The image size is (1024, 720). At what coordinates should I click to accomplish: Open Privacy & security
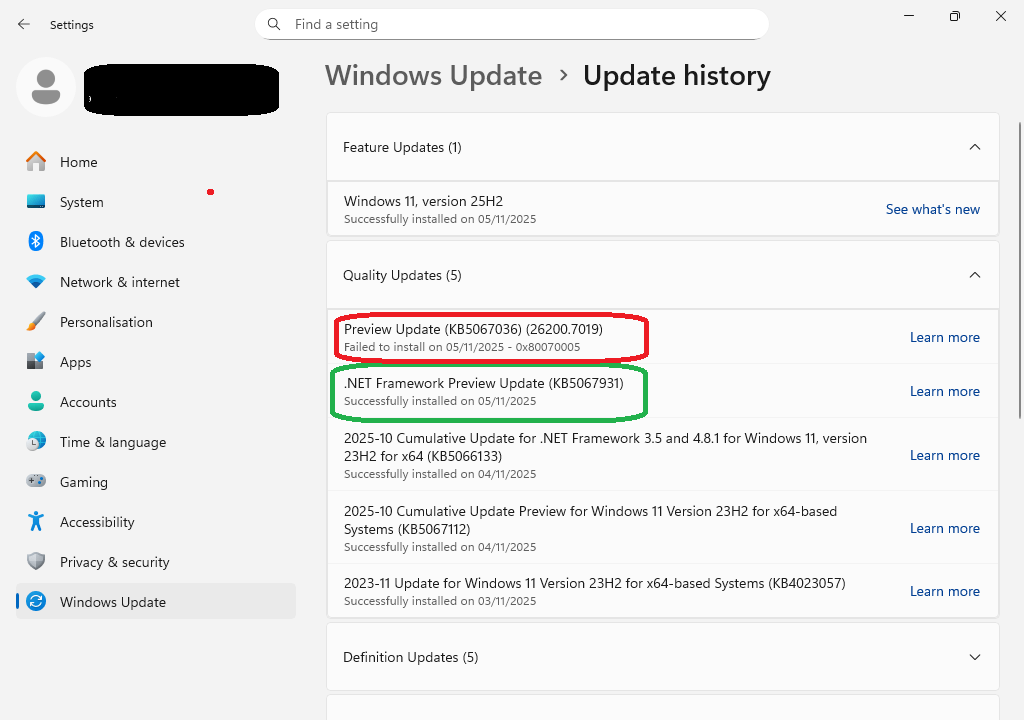pos(156,562)
